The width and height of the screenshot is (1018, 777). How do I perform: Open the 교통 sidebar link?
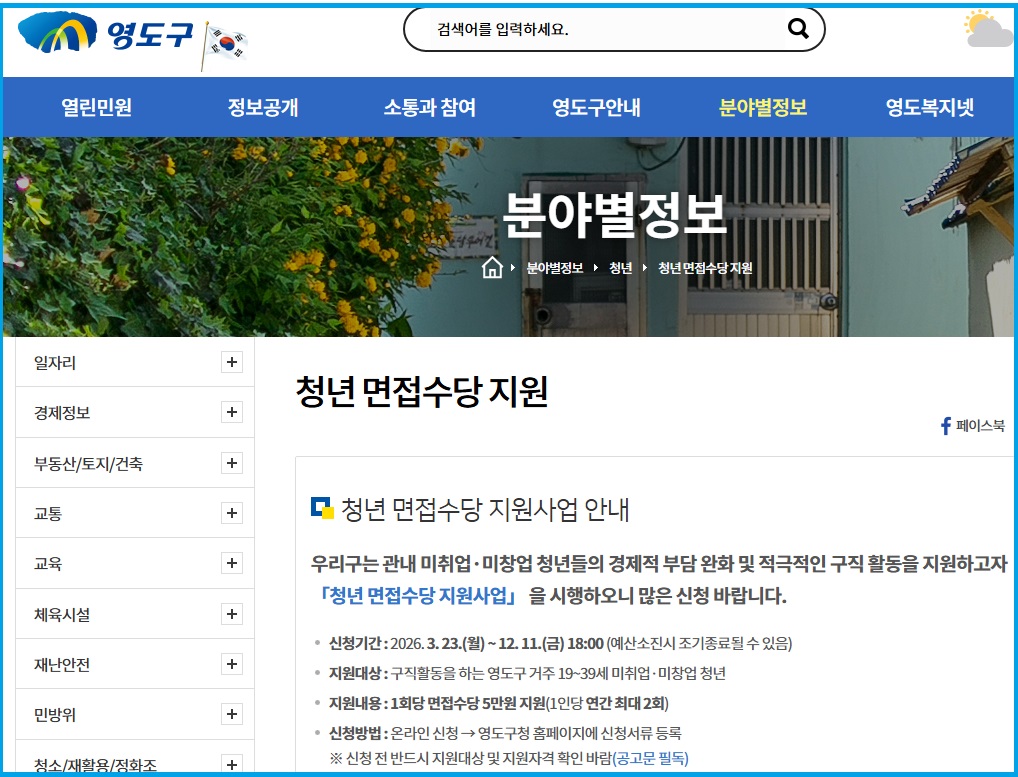tap(48, 513)
